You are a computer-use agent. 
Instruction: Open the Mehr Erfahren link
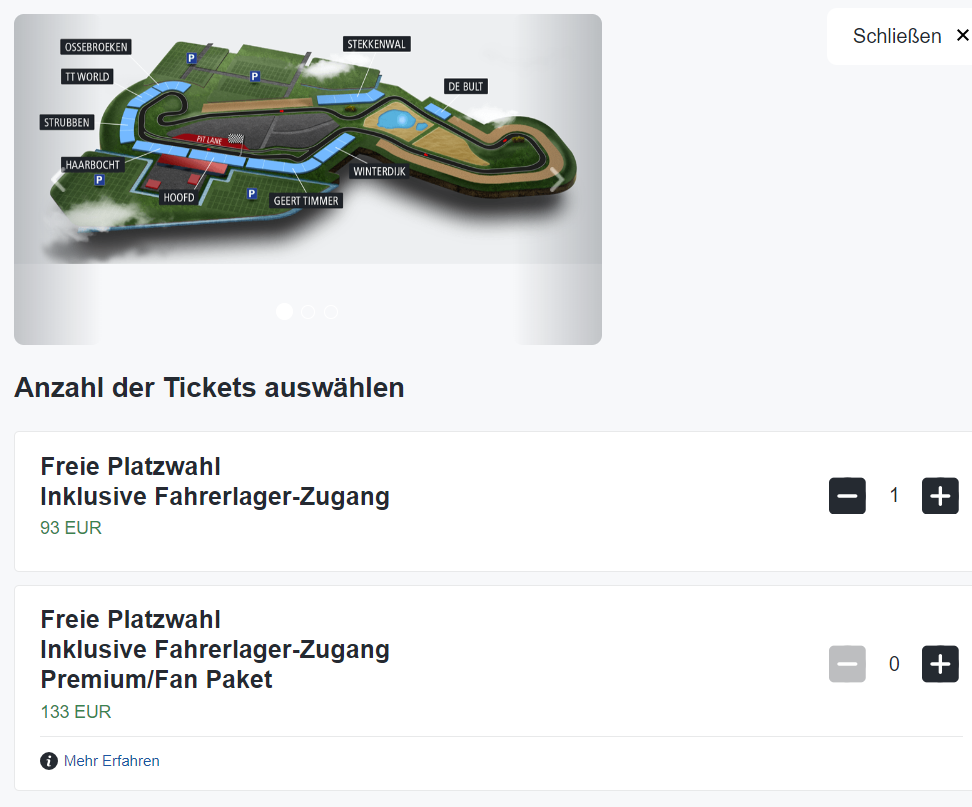click(111, 761)
